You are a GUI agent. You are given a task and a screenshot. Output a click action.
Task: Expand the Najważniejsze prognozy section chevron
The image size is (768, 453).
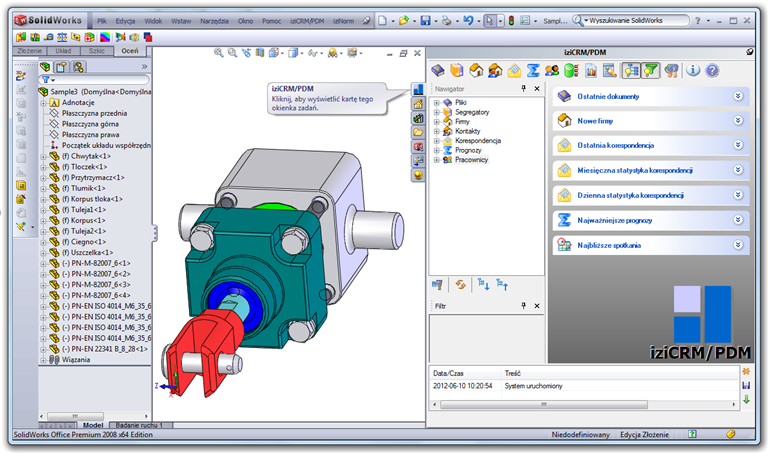[738, 220]
